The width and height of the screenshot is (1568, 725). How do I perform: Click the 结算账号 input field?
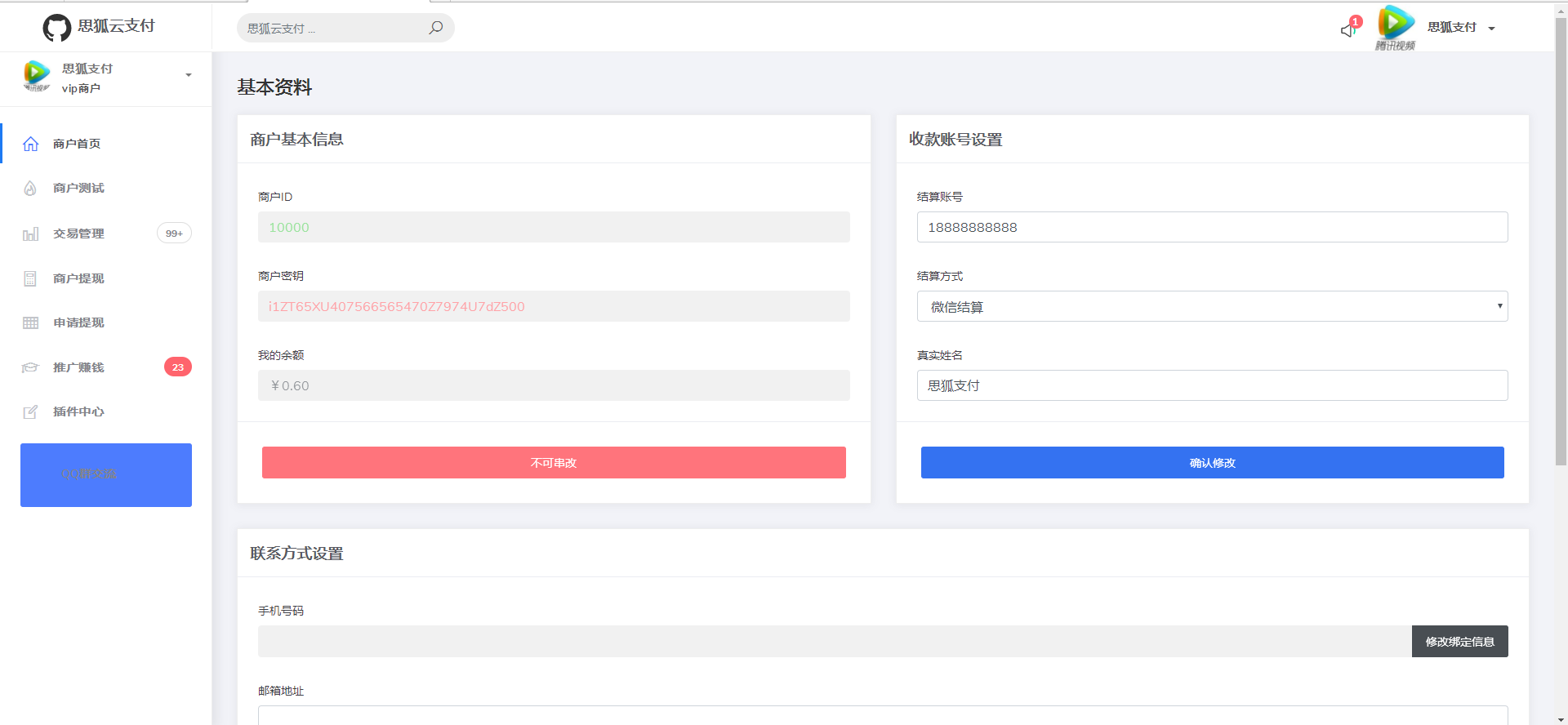[1212, 228]
